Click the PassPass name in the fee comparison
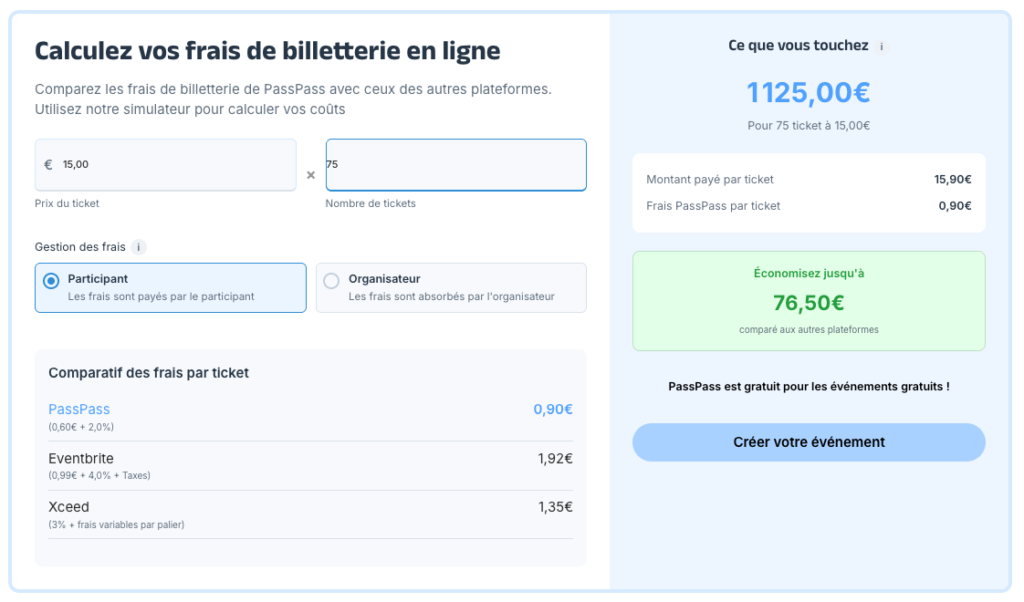The height and width of the screenshot is (602, 1024). (79, 409)
